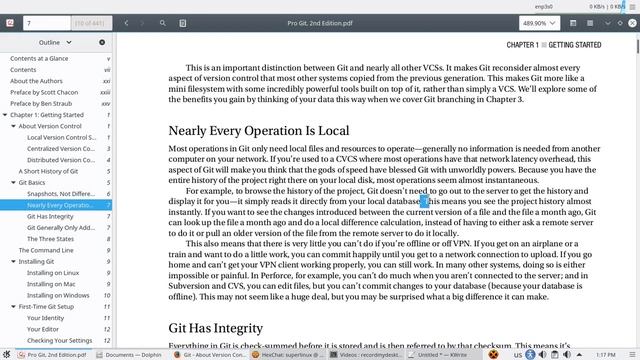Select the continuous view icon in toolbar
This screenshot has width=640, height=360.
pos(590,23)
